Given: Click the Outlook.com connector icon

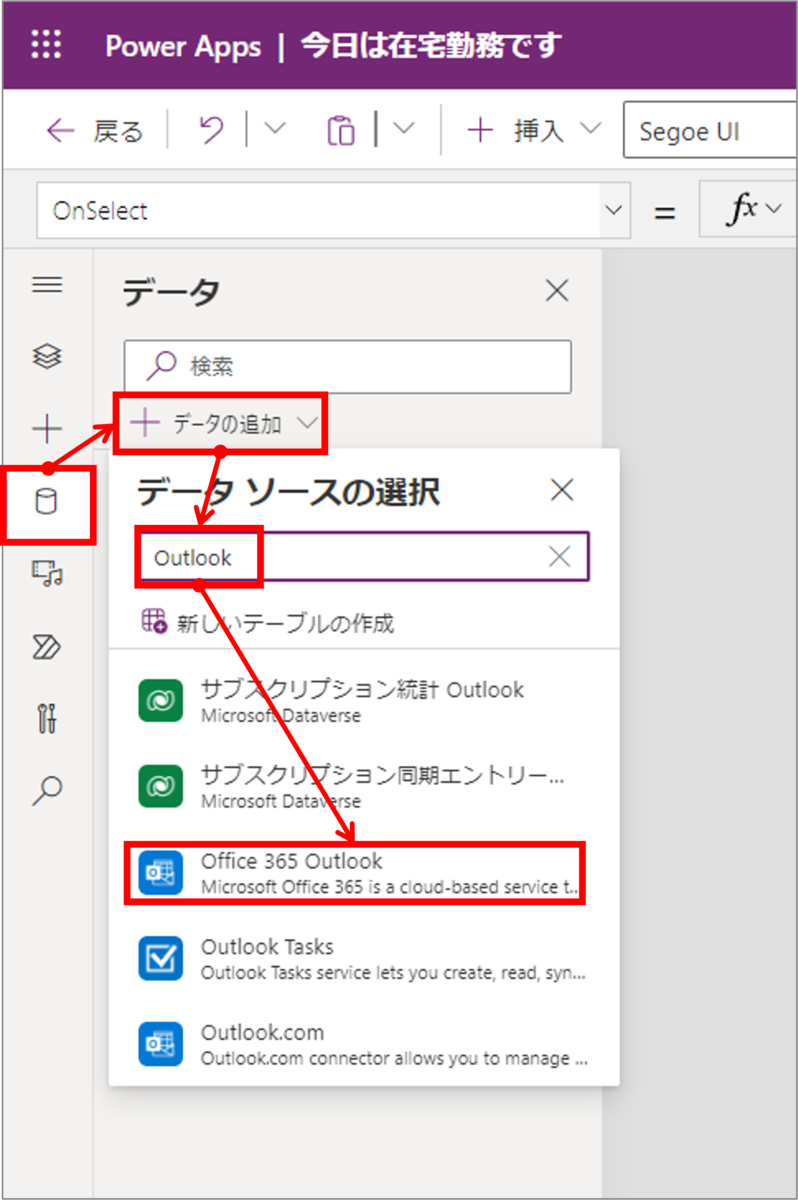Looking at the screenshot, I should click(x=160, y=1044).
